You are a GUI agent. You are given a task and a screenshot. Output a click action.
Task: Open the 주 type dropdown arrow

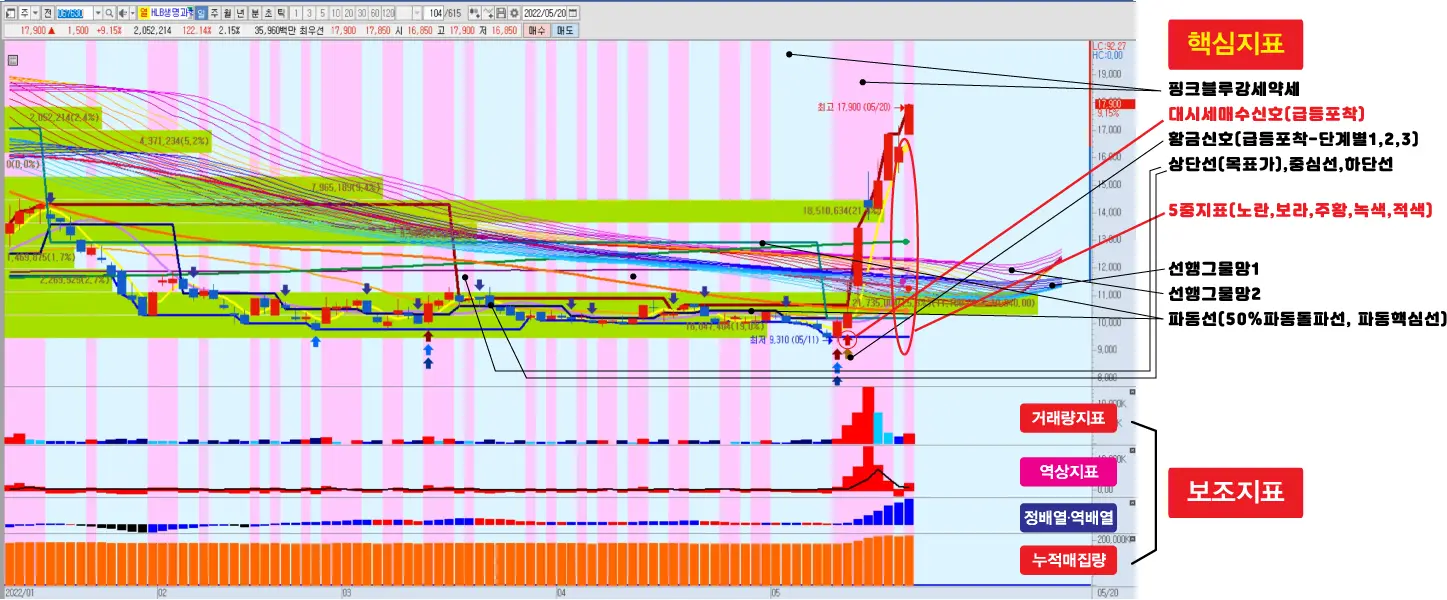click(35, 13)
